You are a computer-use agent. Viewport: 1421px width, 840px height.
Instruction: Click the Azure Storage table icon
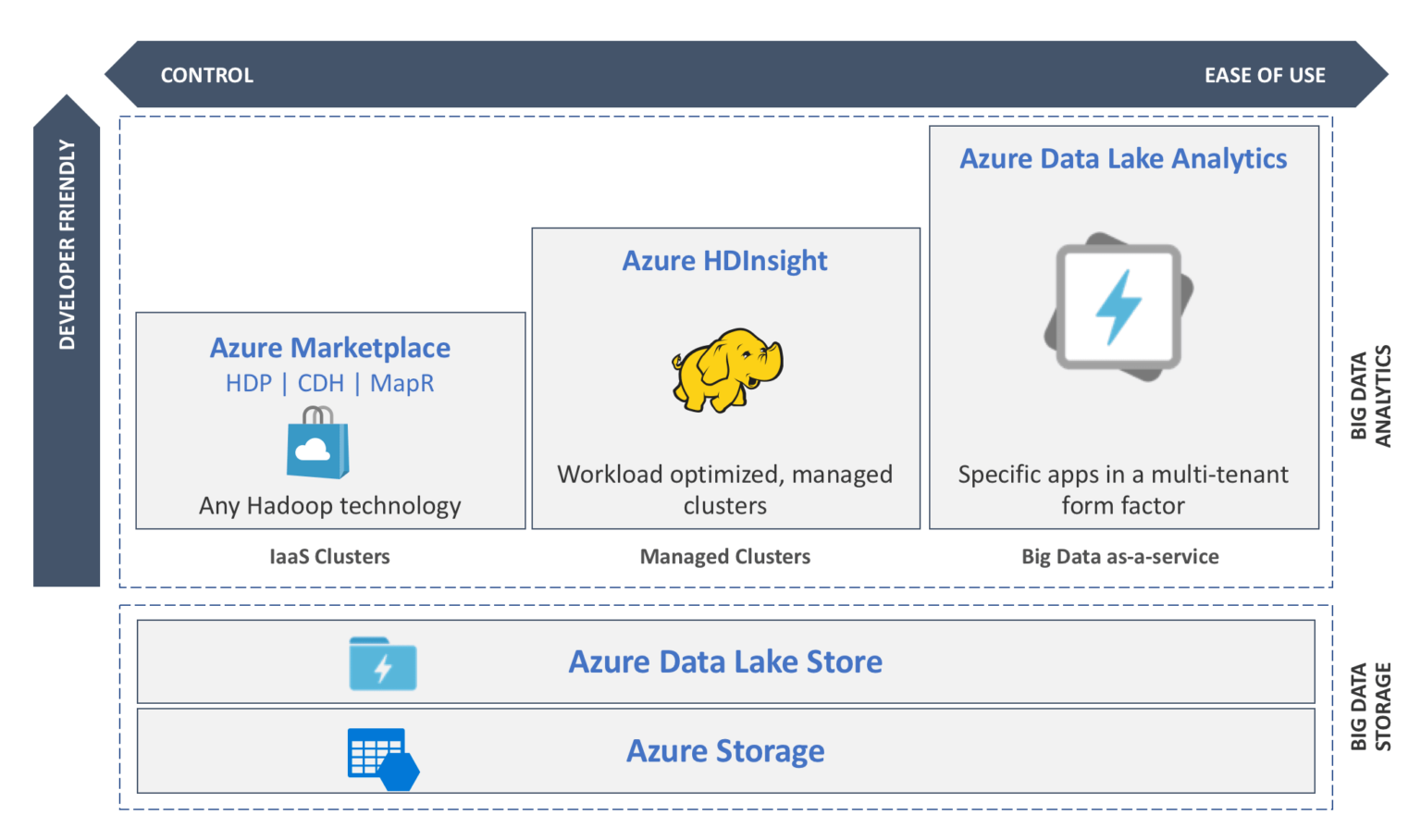(375, 752)
